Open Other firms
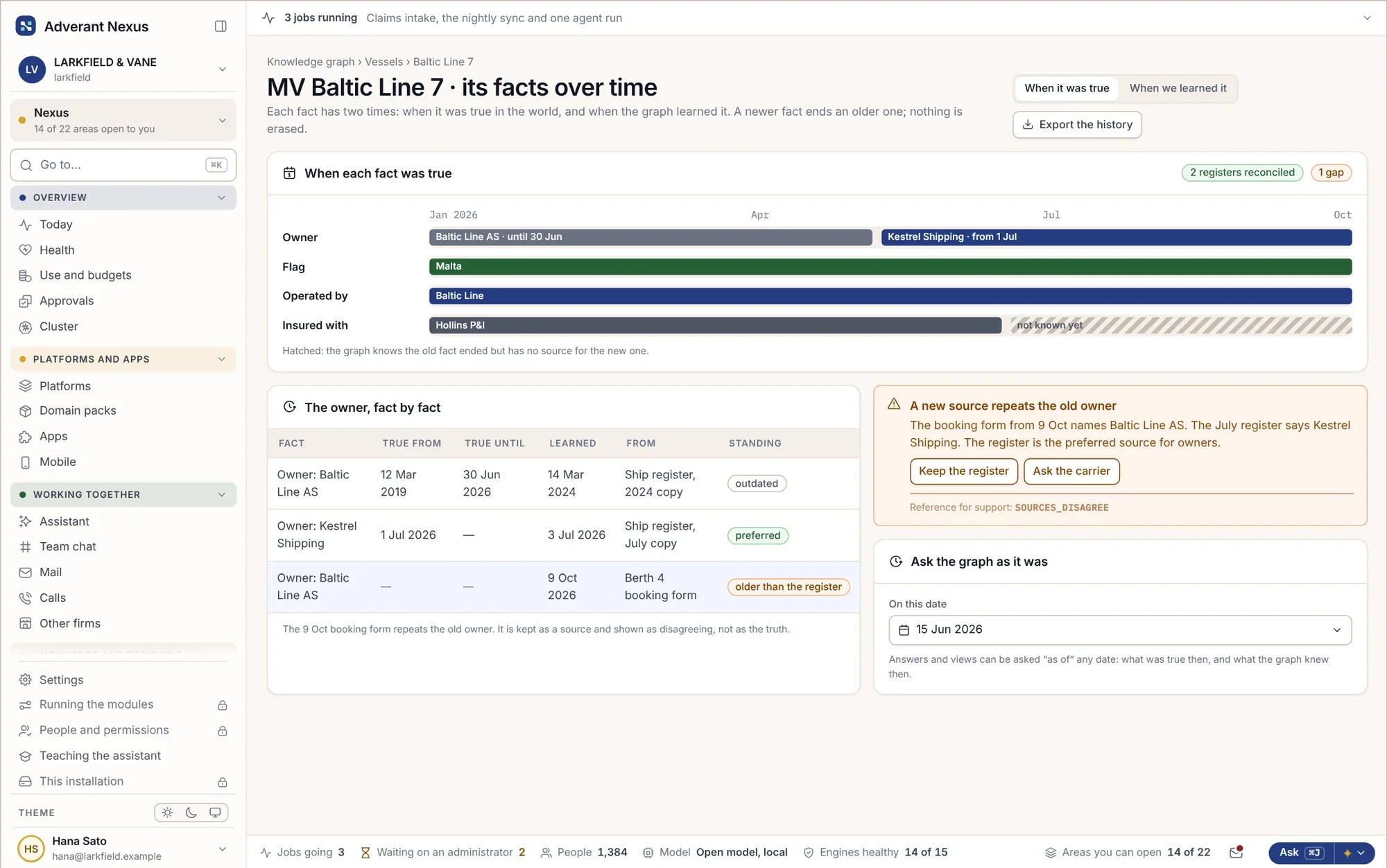1387x868 pixels. pos(123,623)
